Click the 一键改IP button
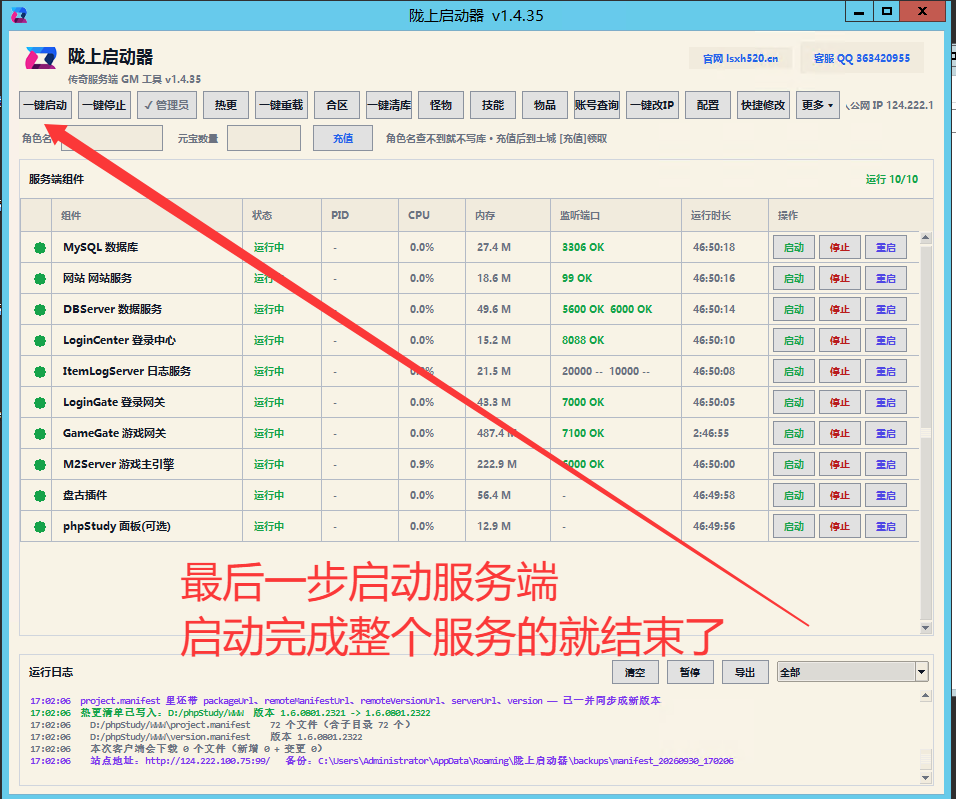Image resolution: width=956 pixels, height=799 pixels. [x=652, y=105]
